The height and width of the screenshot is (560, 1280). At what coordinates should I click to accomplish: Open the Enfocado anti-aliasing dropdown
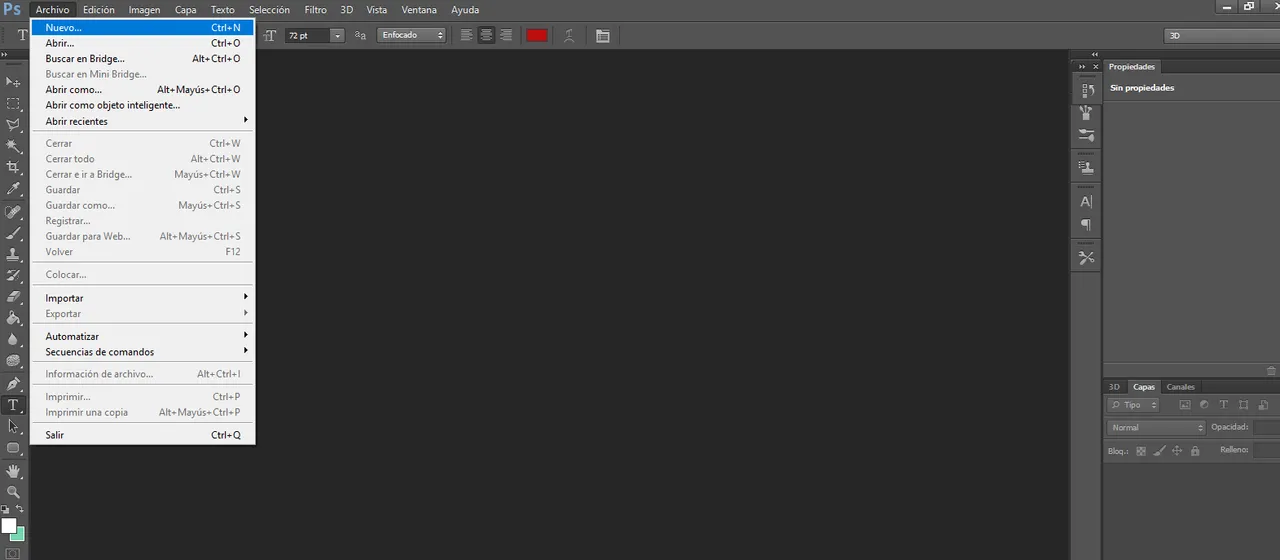click(411, 35)
